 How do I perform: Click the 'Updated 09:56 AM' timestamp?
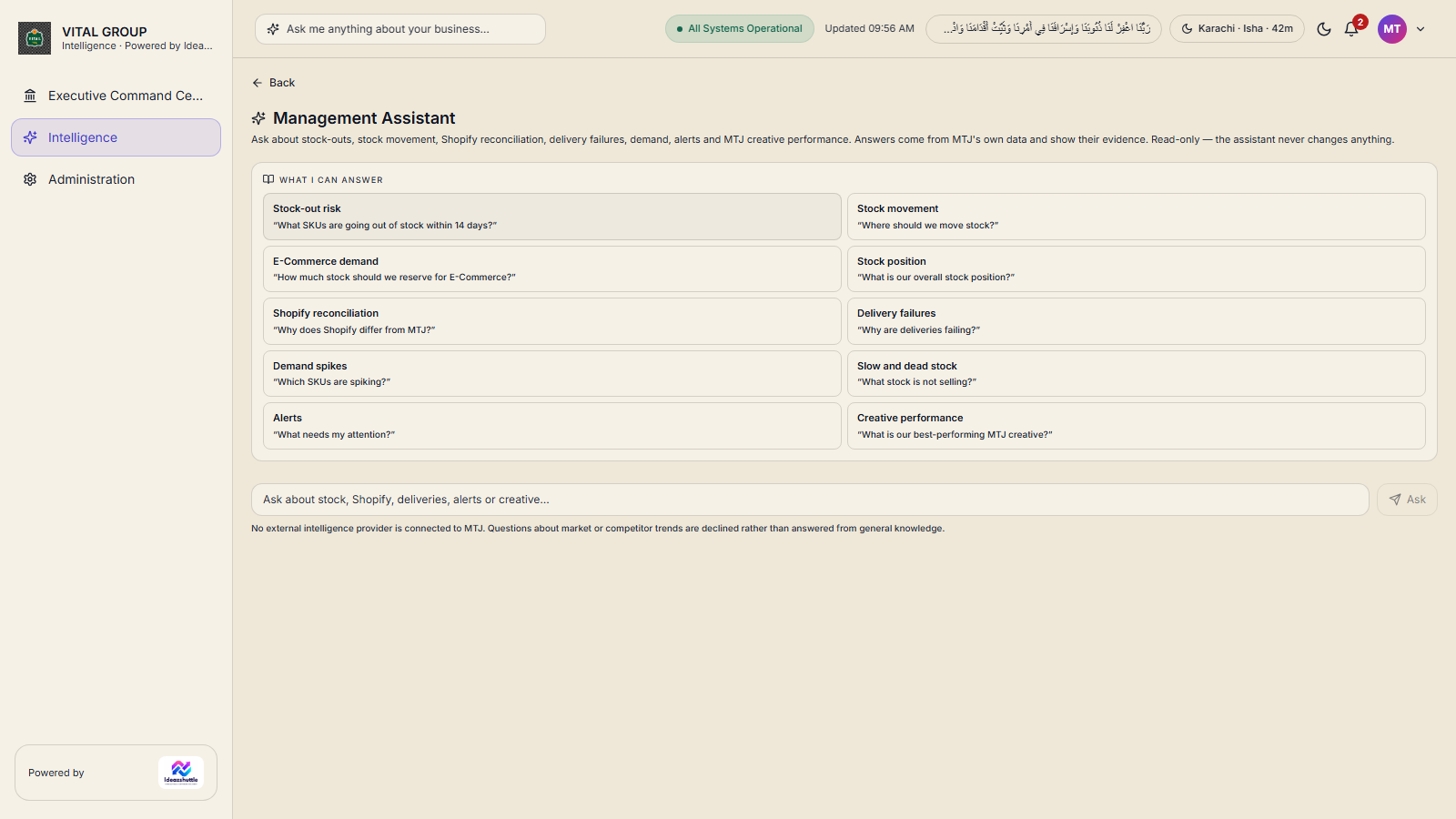coord(869,28)
